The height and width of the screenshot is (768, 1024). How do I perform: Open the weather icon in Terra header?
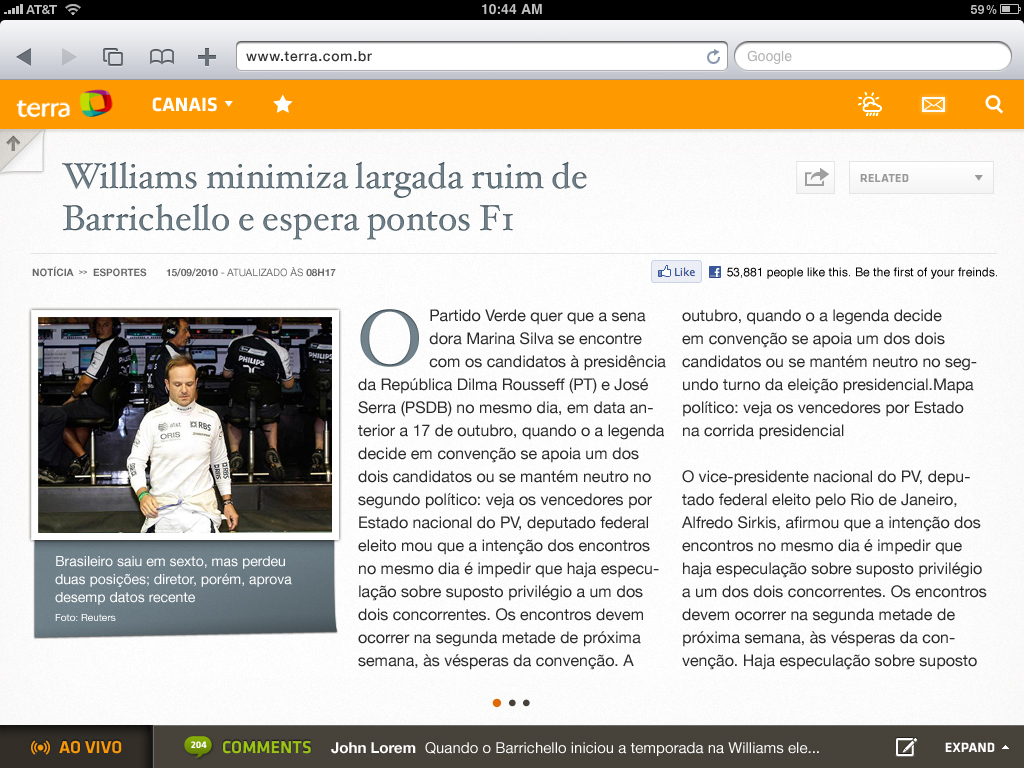pos(870,104)
